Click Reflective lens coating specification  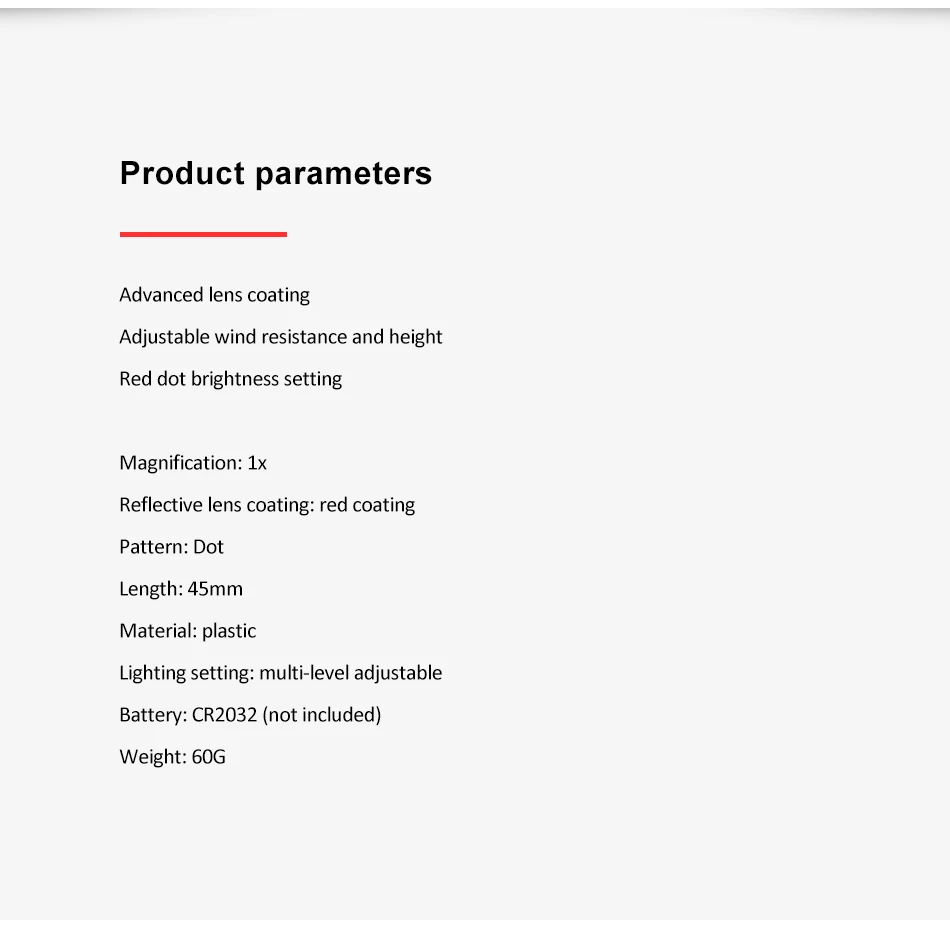point(267,505)
